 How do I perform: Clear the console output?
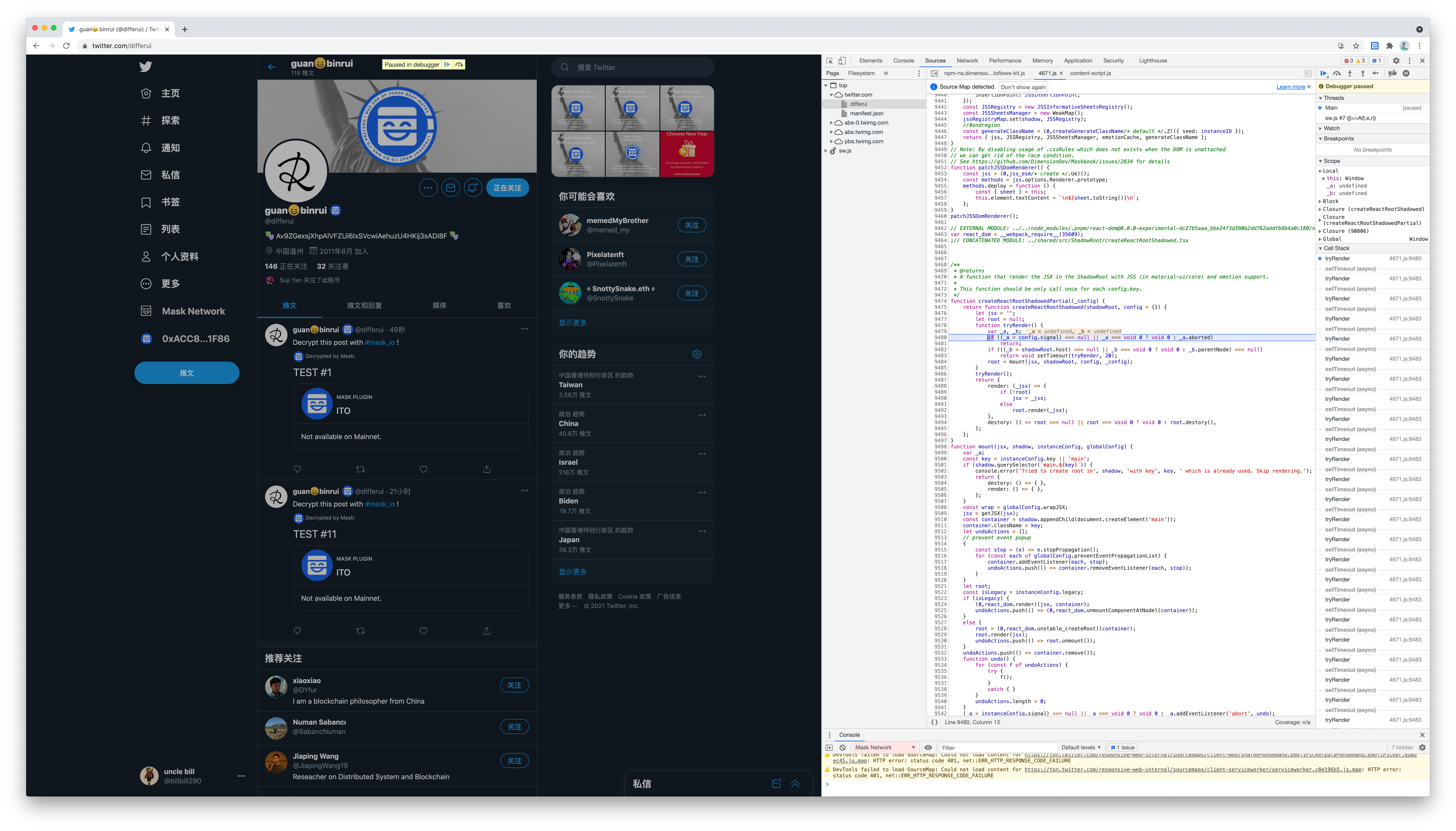(842, 748)
